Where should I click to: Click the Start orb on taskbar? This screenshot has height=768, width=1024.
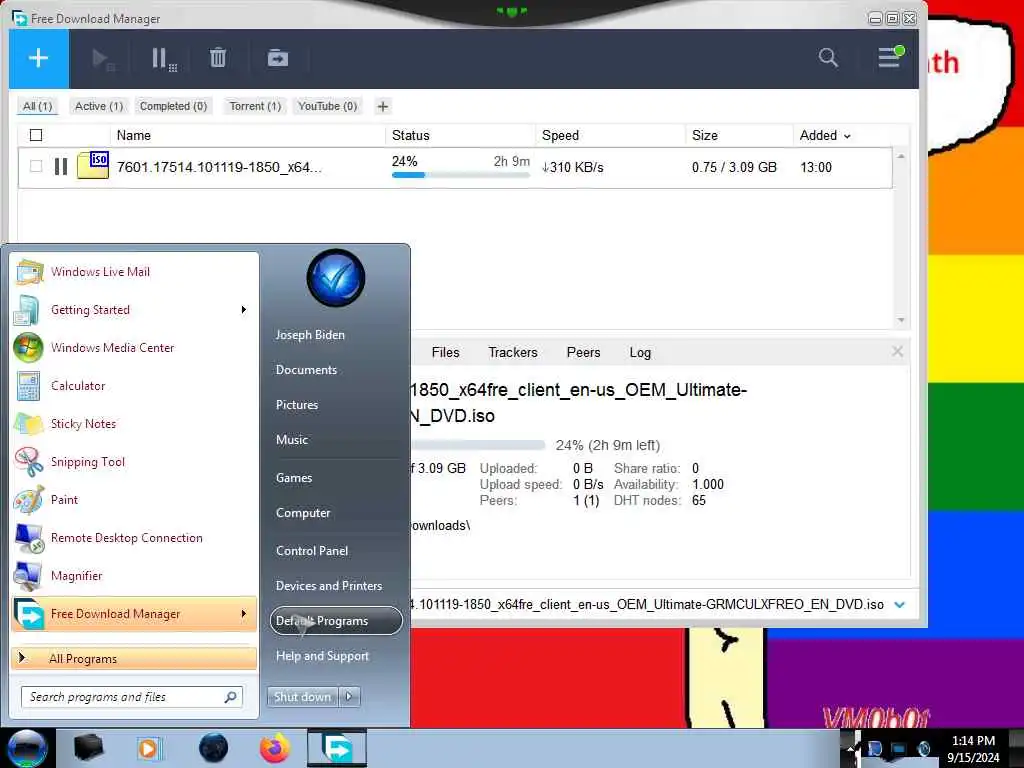[x=27, y=748]
